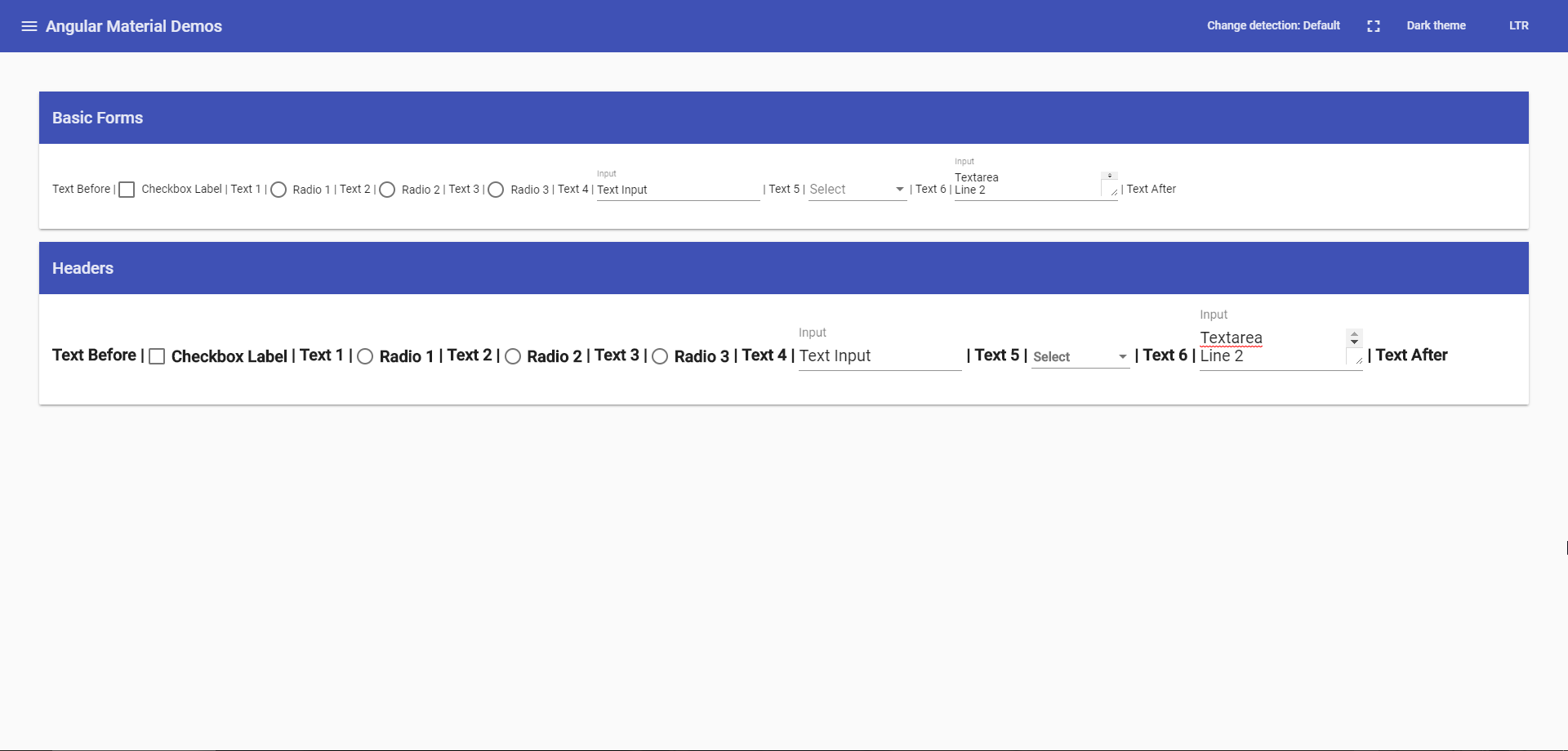The height and width of the screenshot is (751, 1568).
Task: Select Radio 1 in Headers section
Action: [x=365, y=356]
